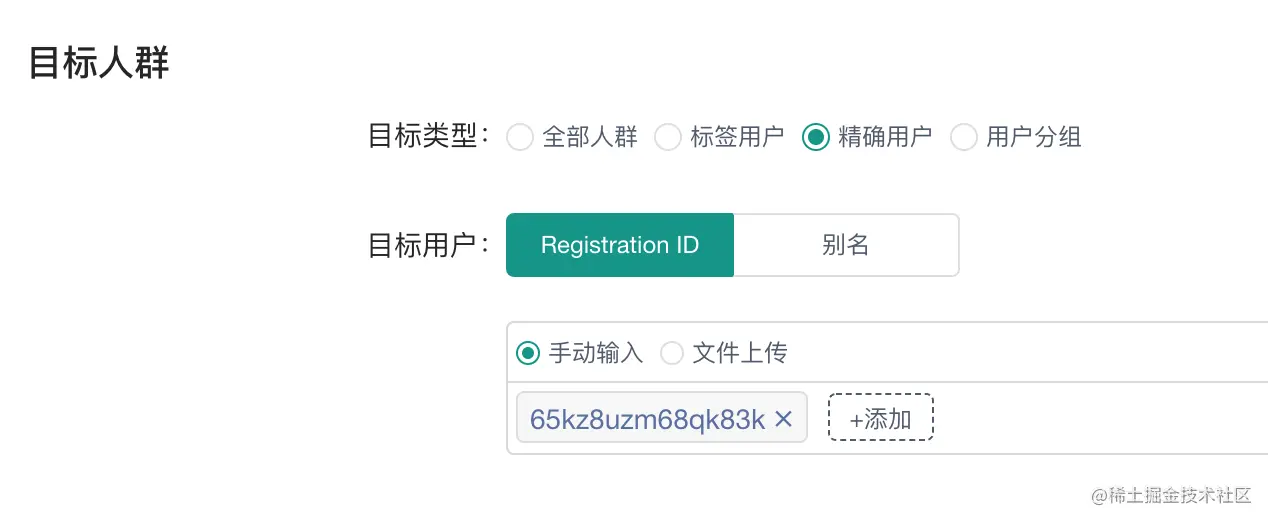The height and width of the screenshot is (522, 1268).
Task: Click the 用户分组 option label text
Action: click(1034, 137)
